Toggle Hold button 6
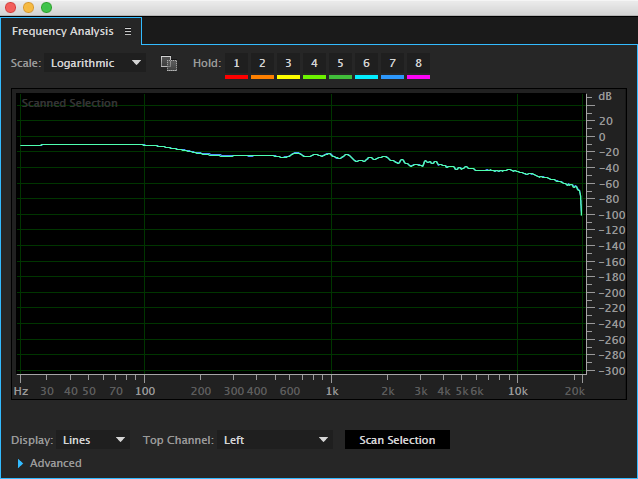This screenshot has height=479, width=638. click(x=367, y=66)
